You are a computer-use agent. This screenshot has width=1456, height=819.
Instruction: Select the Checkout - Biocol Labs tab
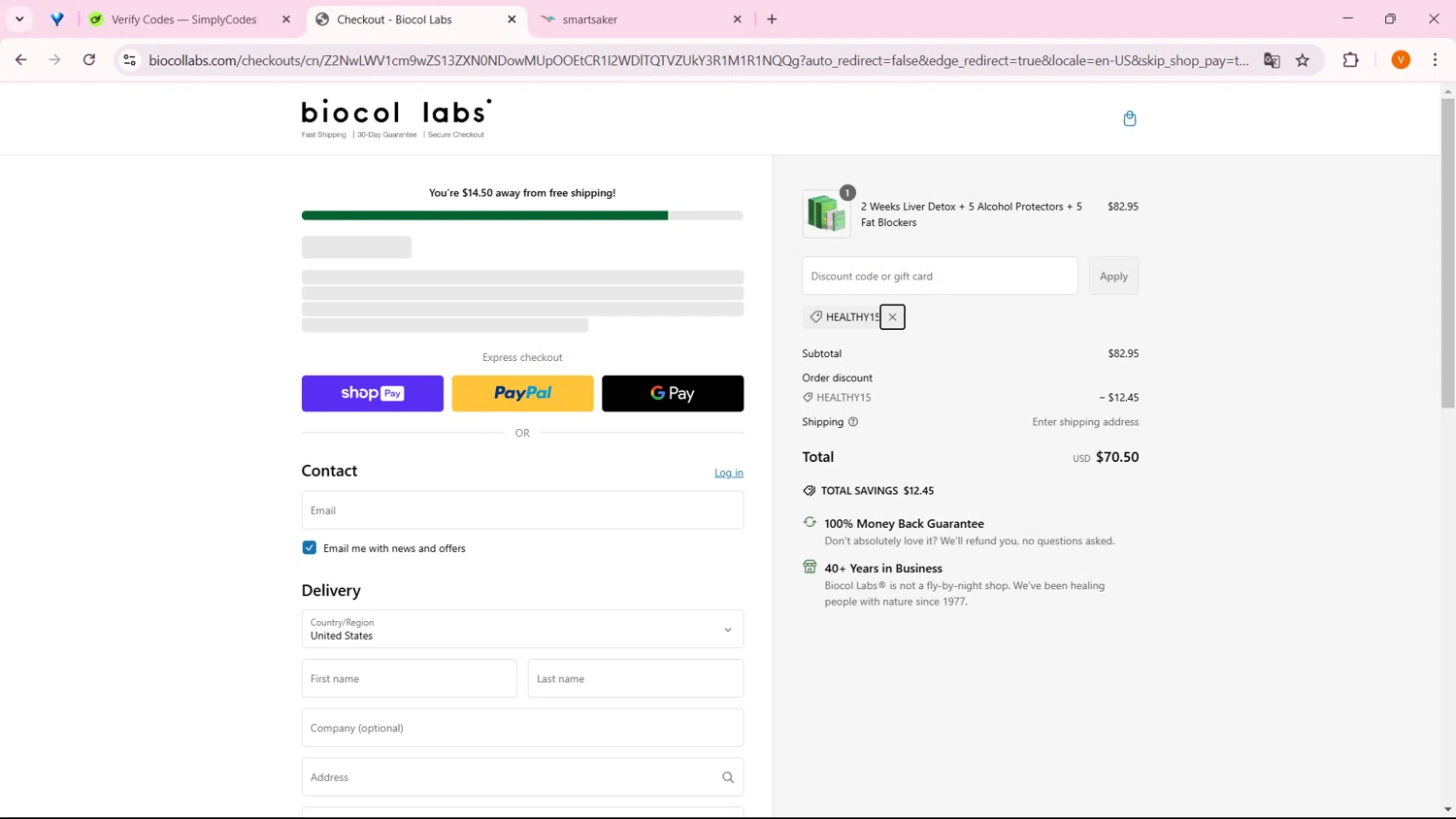(415, 19)
